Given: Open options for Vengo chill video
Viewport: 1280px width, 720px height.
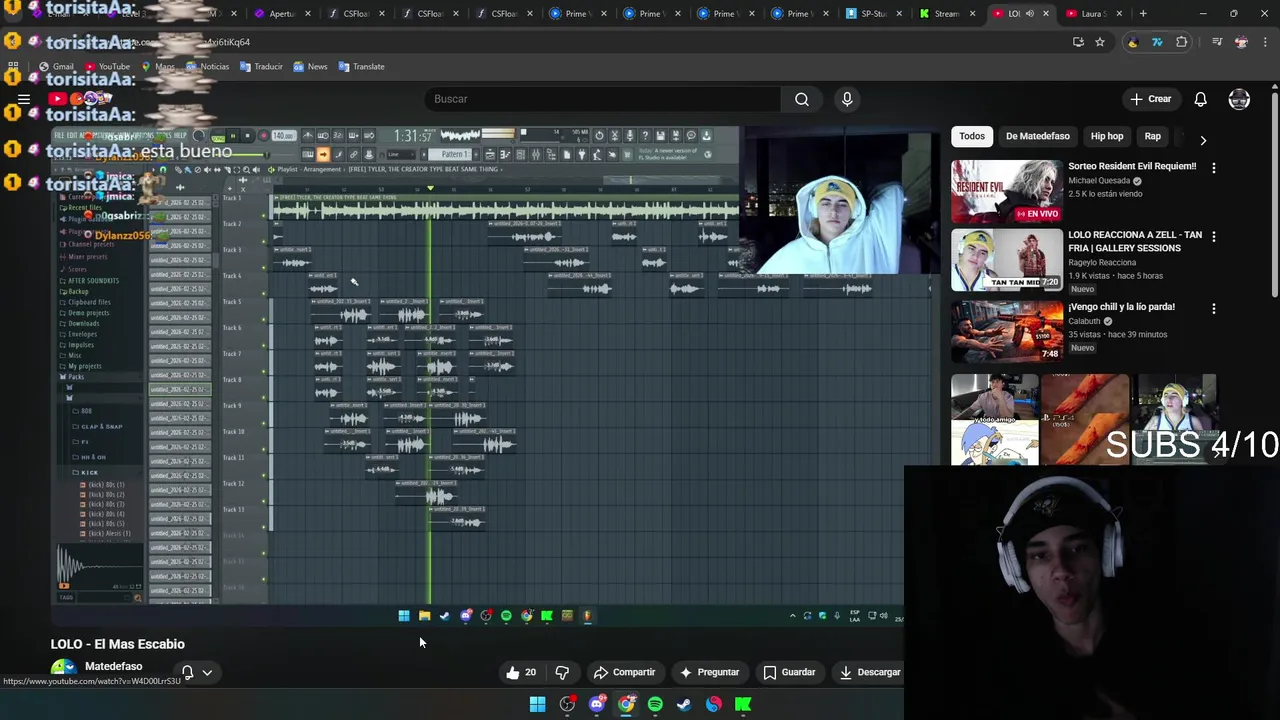Looking at the screenshot, I should [x=1214, y=309].
